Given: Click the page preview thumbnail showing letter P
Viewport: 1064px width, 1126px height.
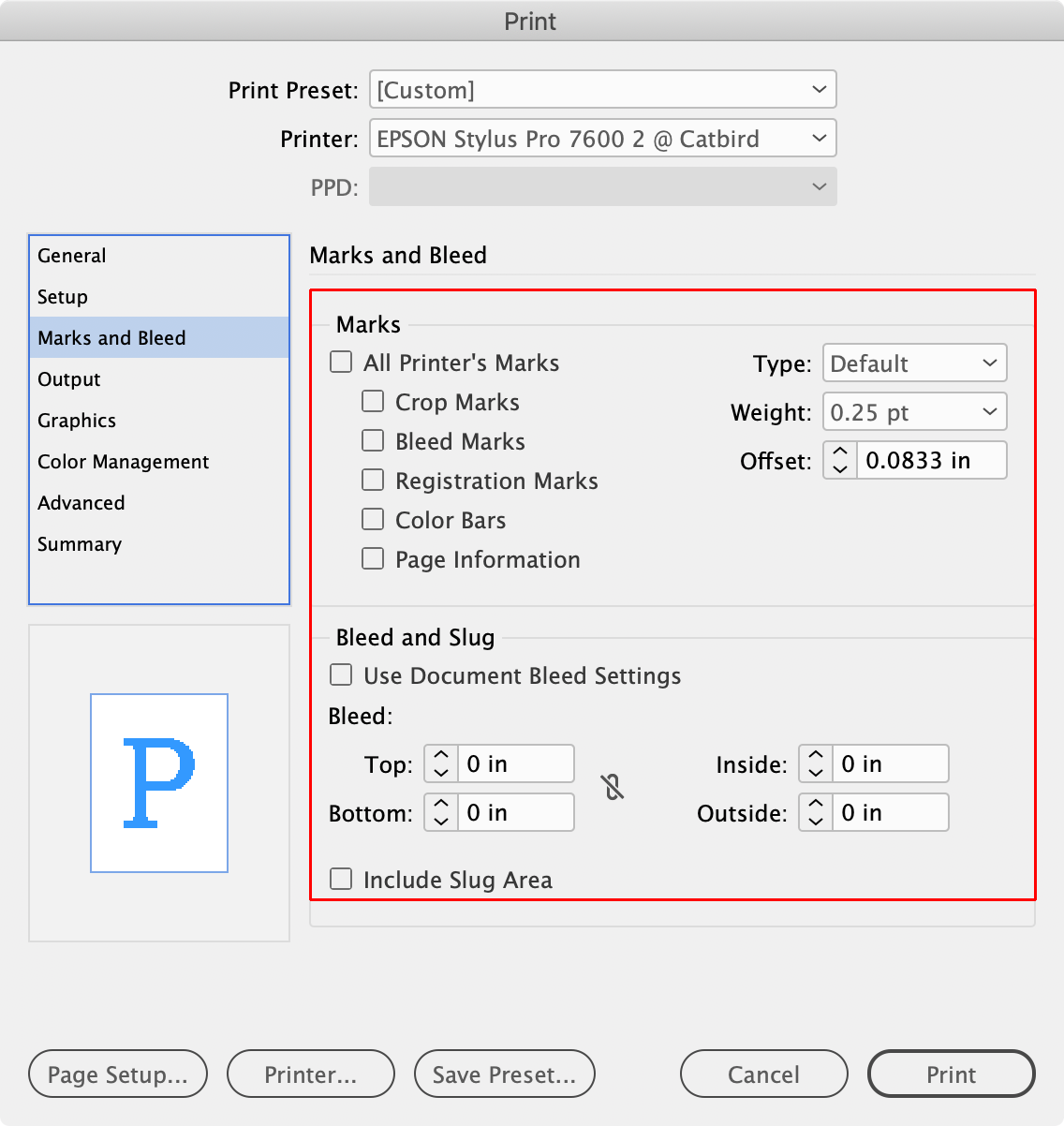Looking at the screenshot, I should [158, 783].
